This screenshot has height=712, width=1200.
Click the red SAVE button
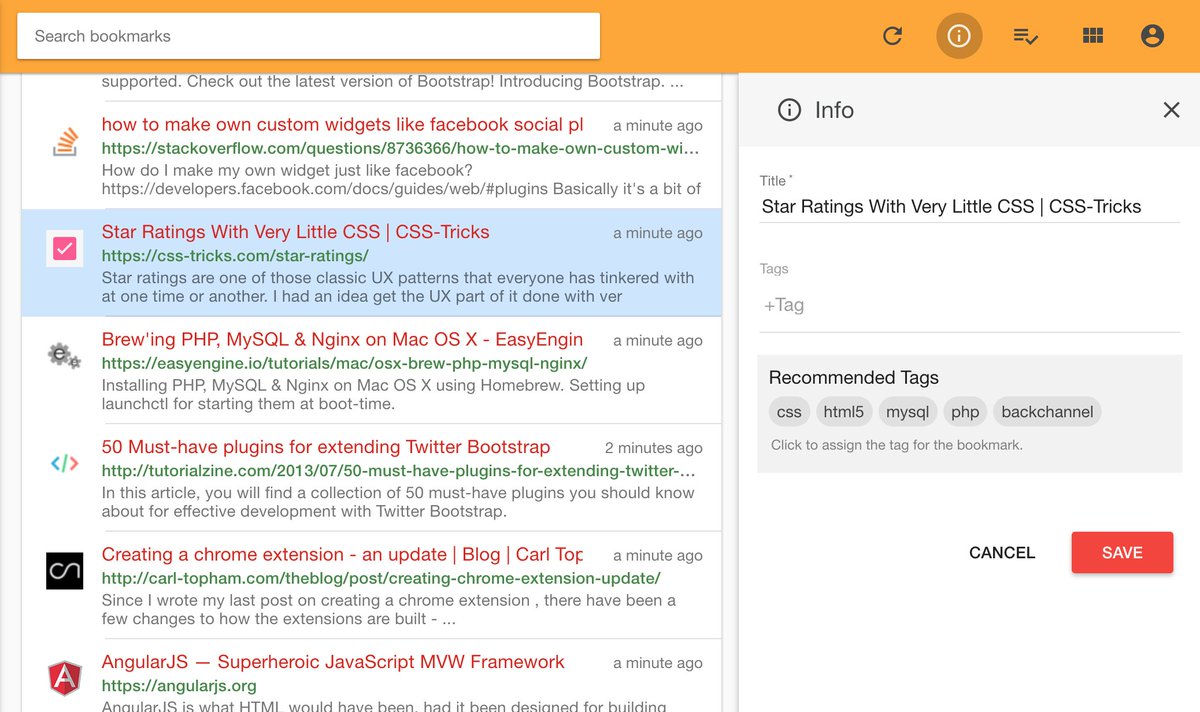tap(1122, 553)
